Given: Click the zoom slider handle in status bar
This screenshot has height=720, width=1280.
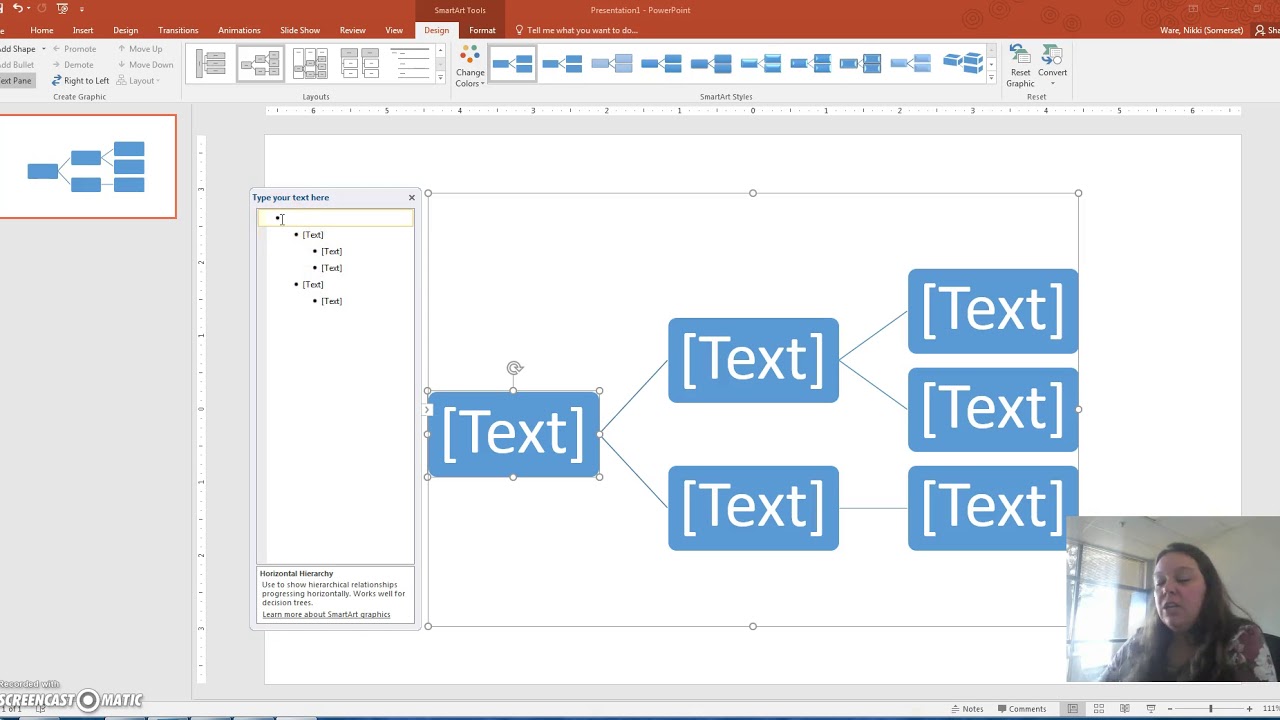Looking at the screenshot, I should pyautogui.click(x=1211, y=709).
